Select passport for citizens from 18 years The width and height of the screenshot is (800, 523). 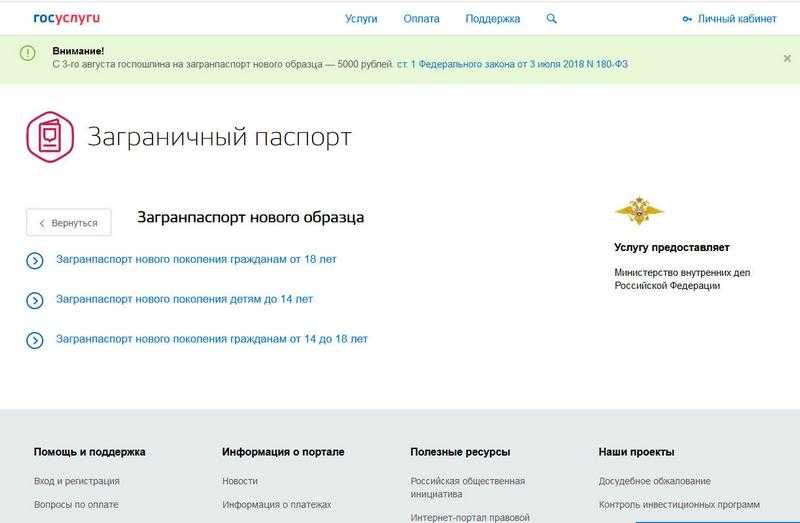pyautogui.click(x=196, y=259)
